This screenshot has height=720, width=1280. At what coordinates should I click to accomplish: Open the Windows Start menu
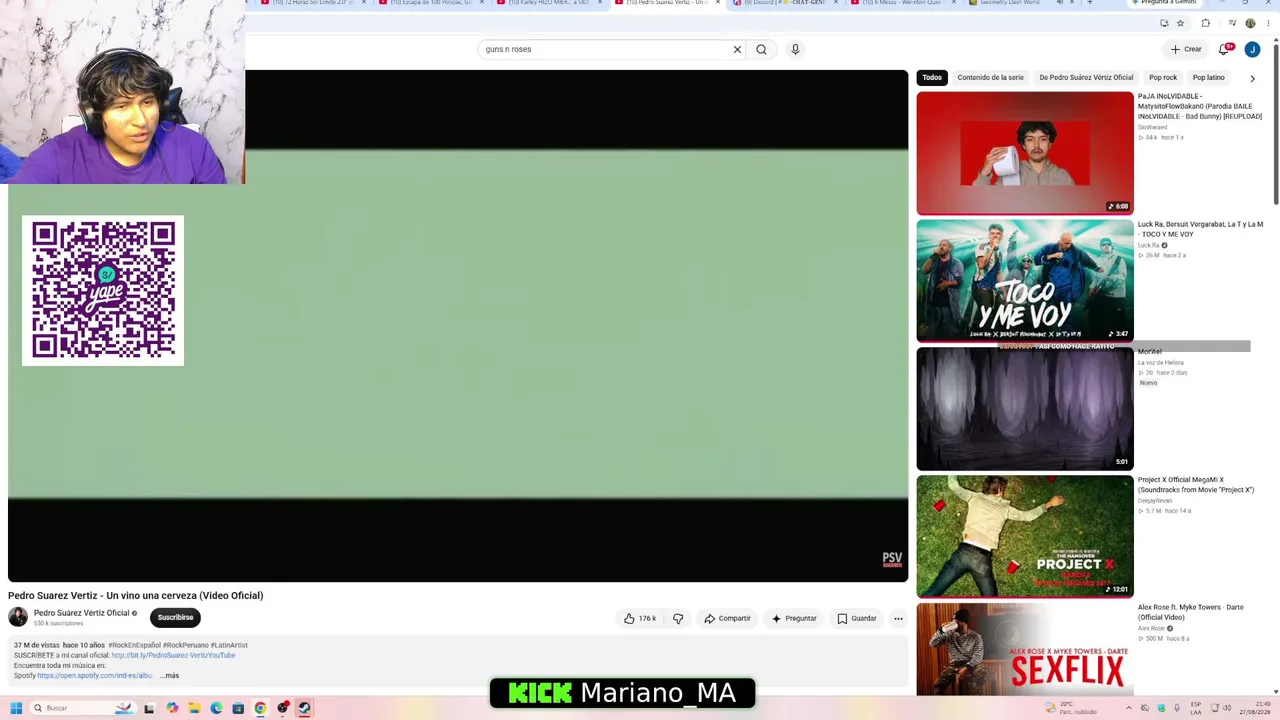click(x=16, y=708)
